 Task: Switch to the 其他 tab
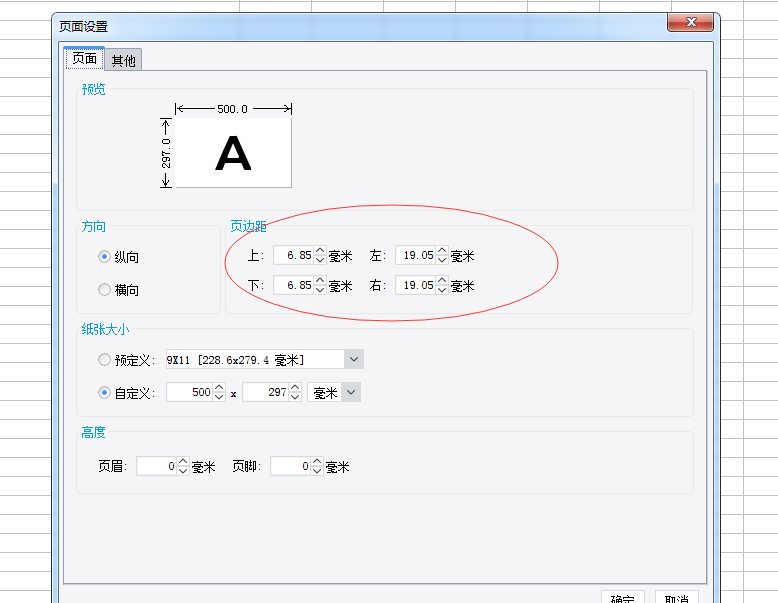[123, 60]
